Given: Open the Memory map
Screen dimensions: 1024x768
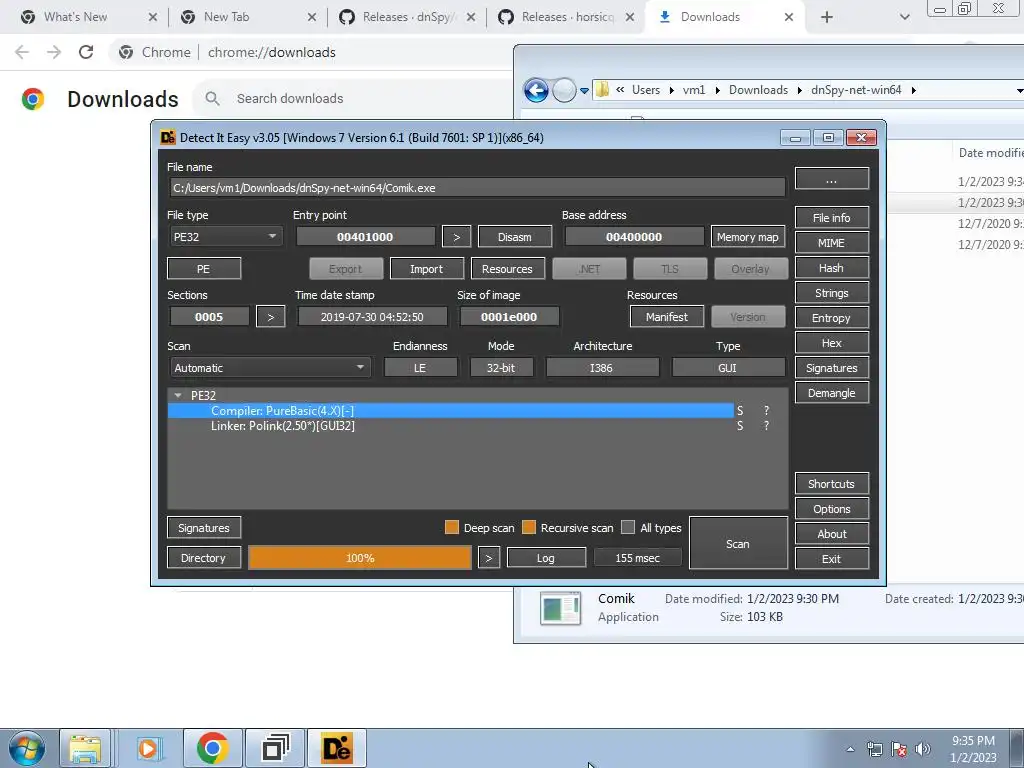Looking at the screenshot, I should [748, 237].
